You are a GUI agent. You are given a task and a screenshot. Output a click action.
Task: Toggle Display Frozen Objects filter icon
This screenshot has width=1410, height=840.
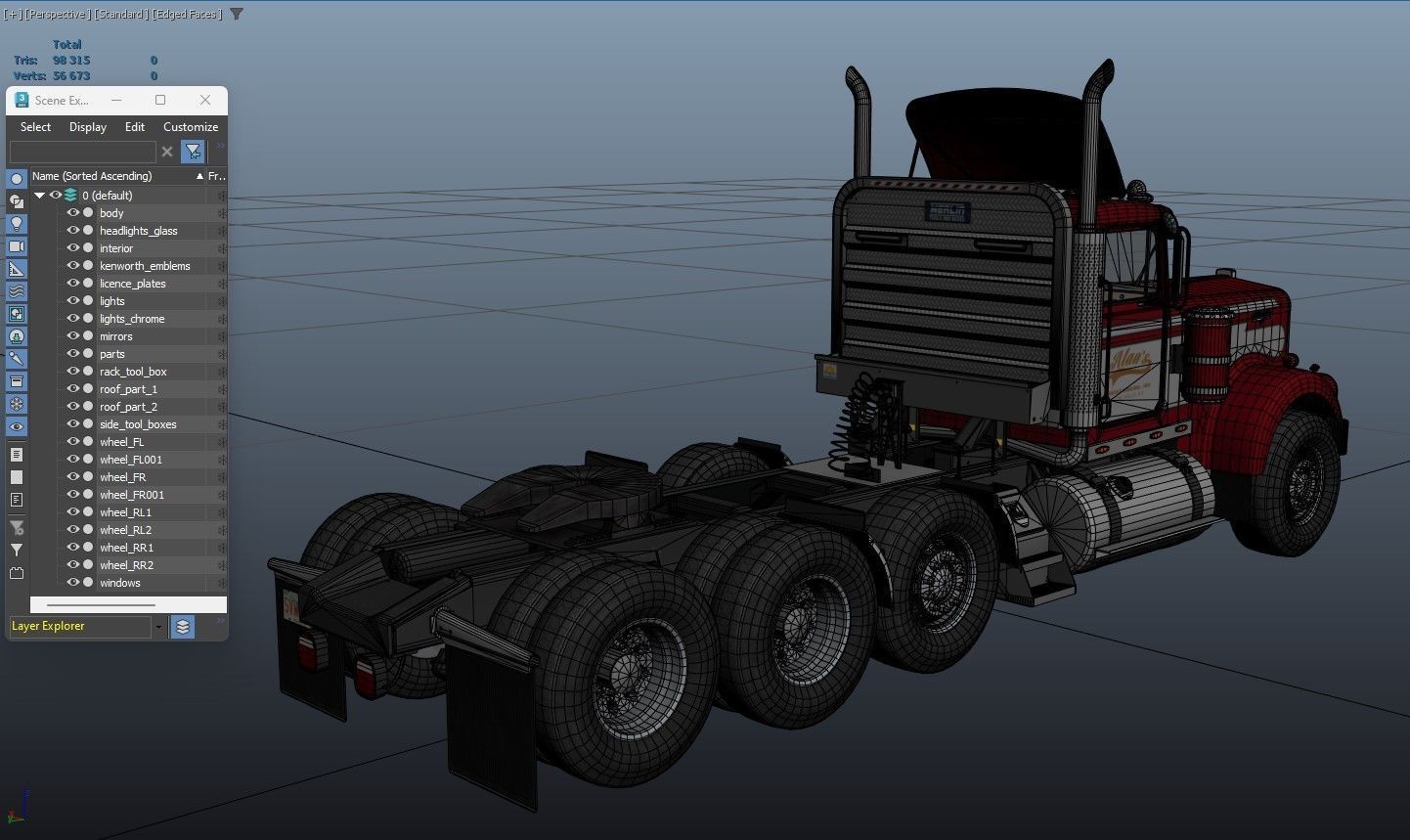[17, 404]
